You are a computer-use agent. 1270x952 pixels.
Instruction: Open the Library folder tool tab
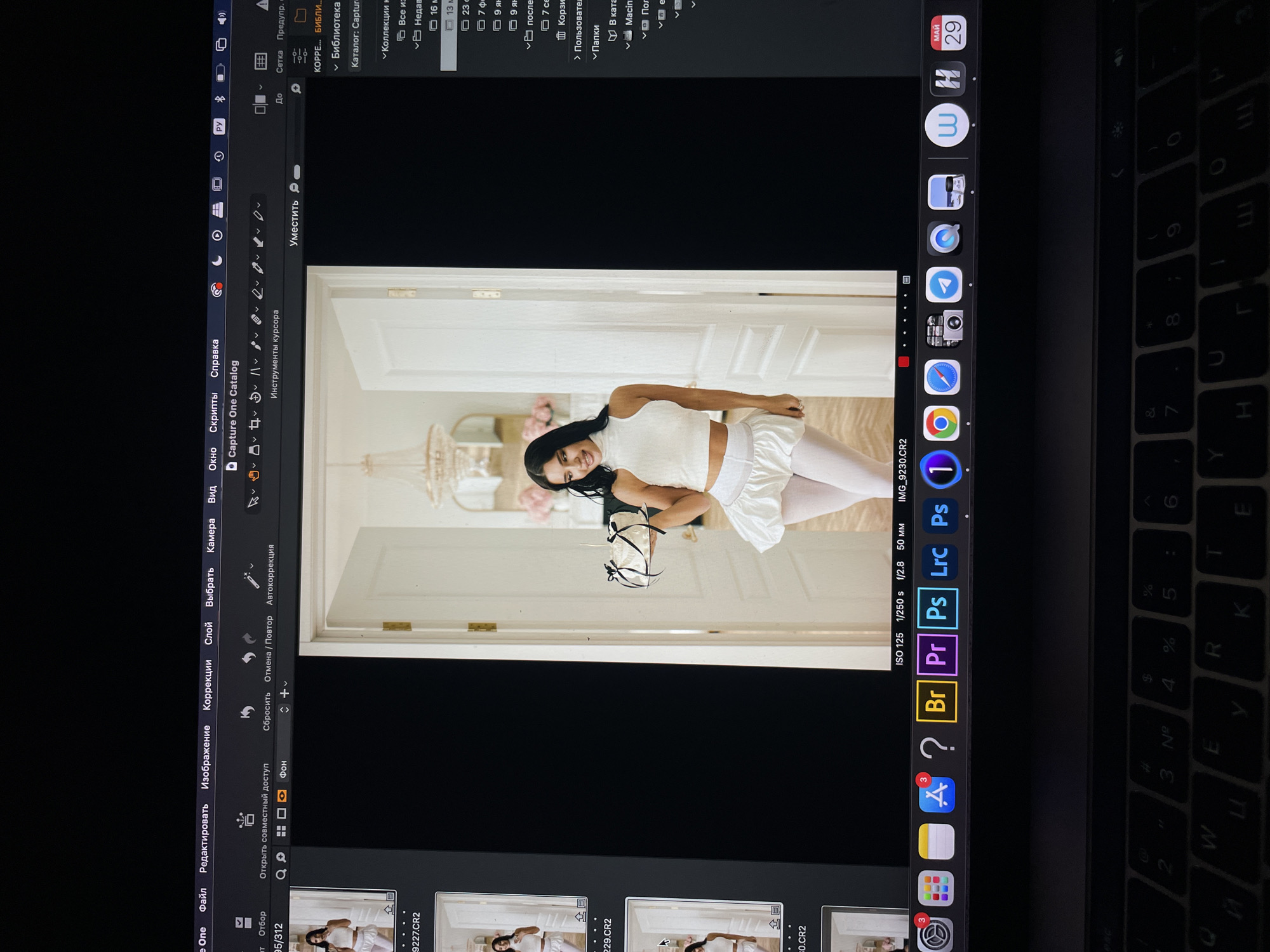pos(301,15)
